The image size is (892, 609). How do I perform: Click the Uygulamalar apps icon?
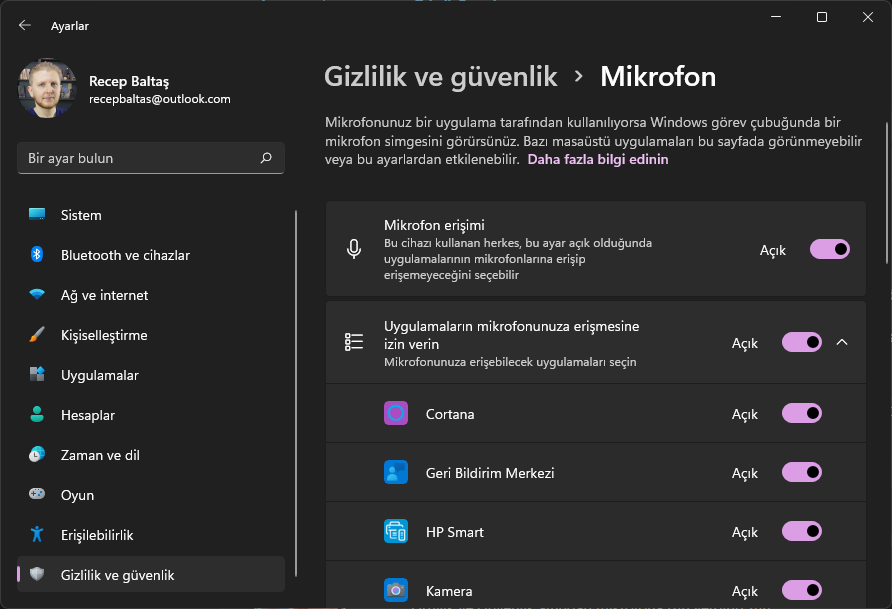click(x=37, y=375)
